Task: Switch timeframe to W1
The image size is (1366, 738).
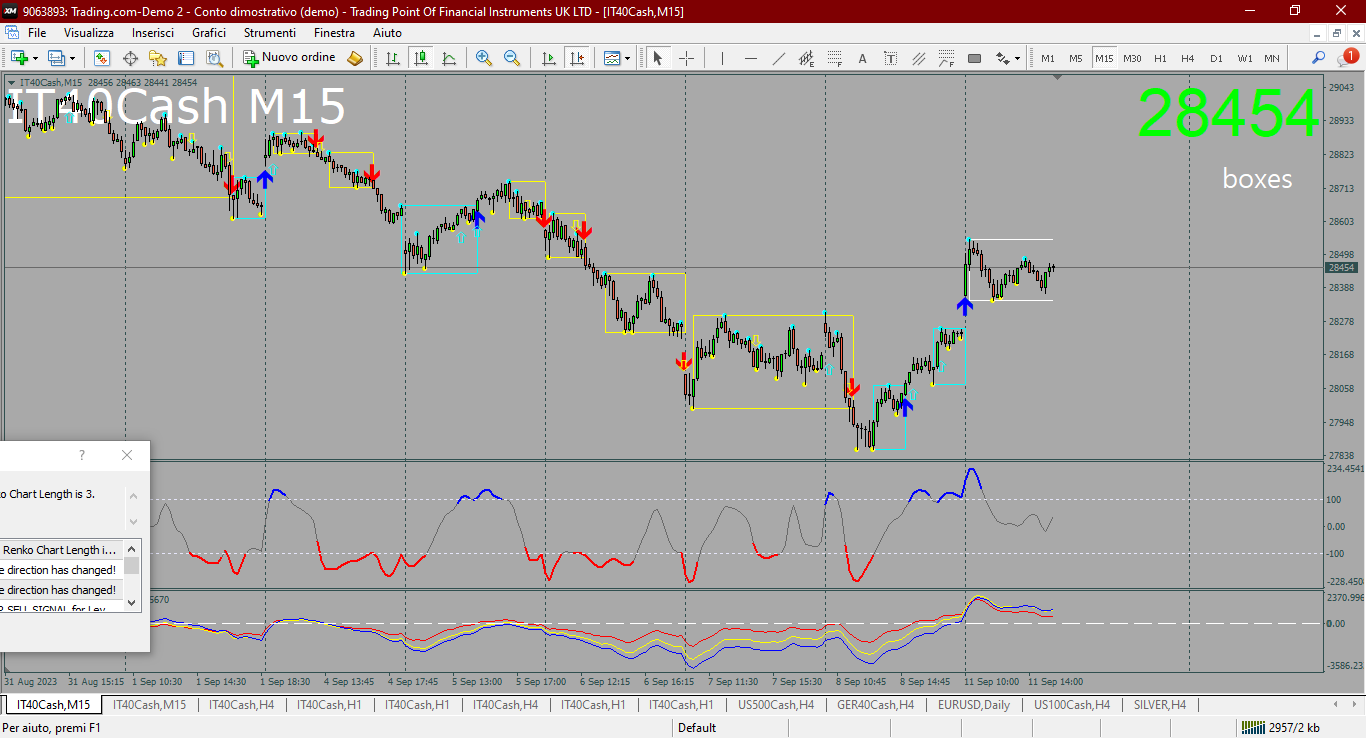Action: [1244, 58]
